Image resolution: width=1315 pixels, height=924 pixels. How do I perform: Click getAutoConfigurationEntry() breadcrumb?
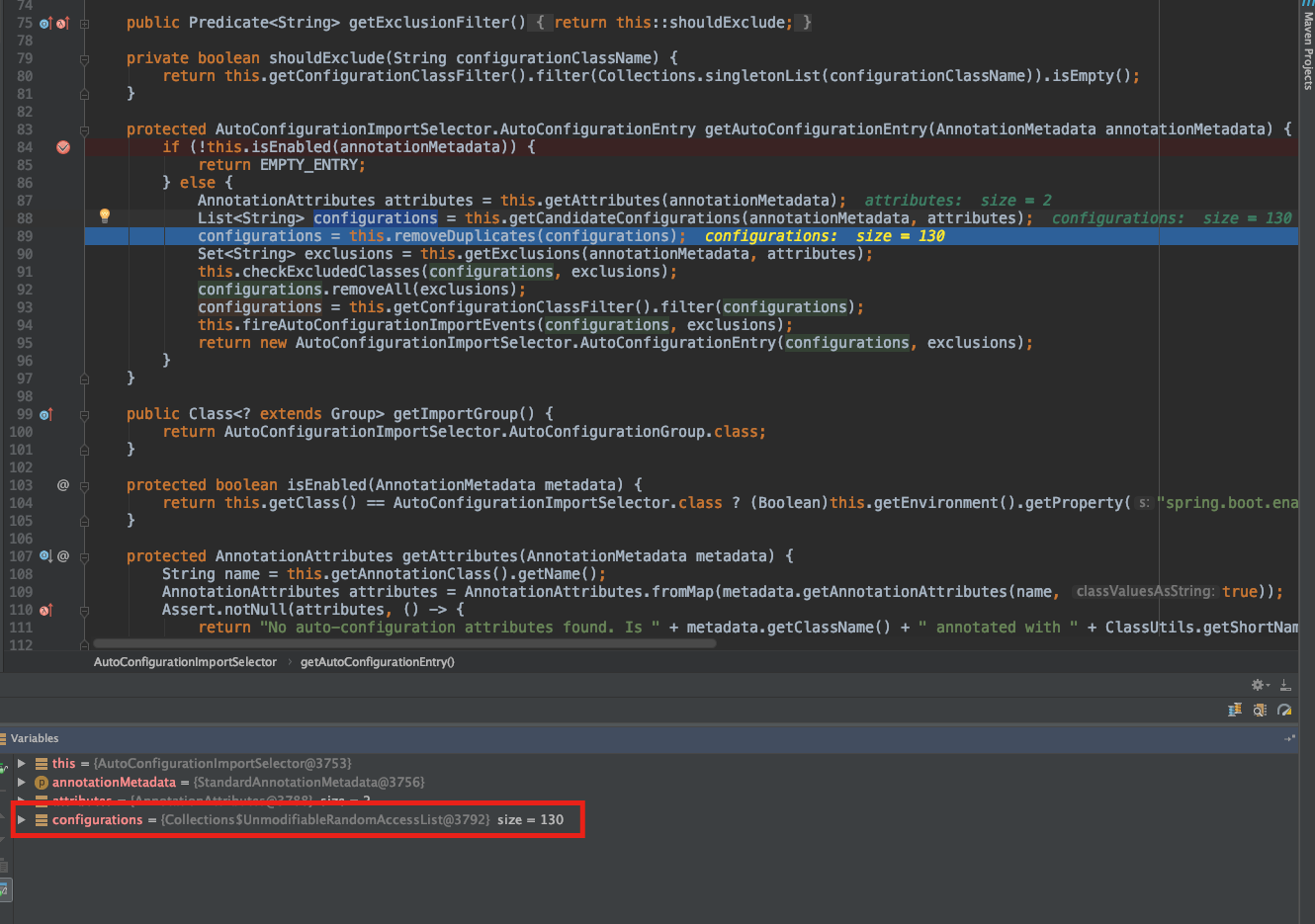coord(378,662)
